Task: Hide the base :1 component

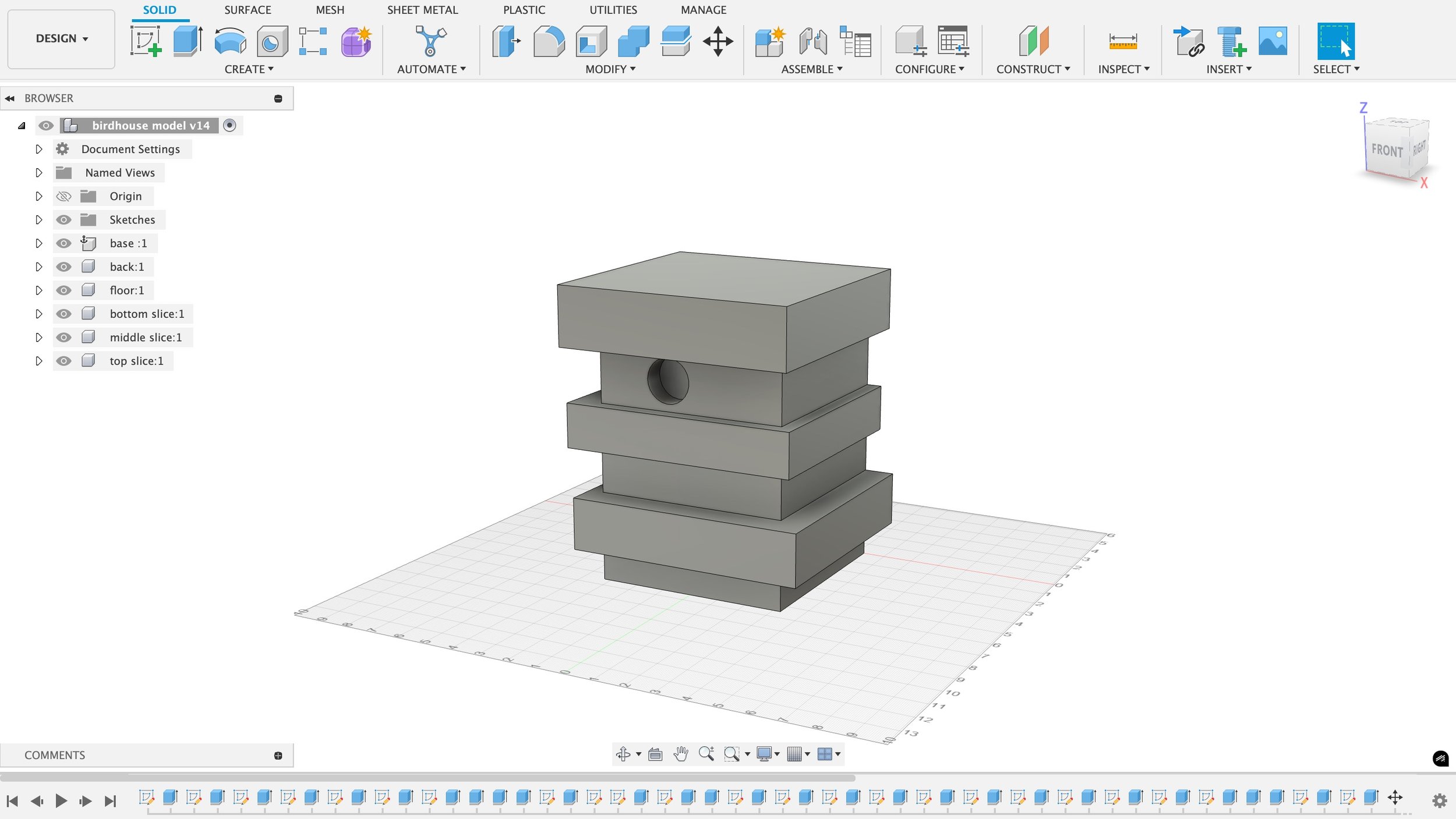Action: tap(63, 243)
